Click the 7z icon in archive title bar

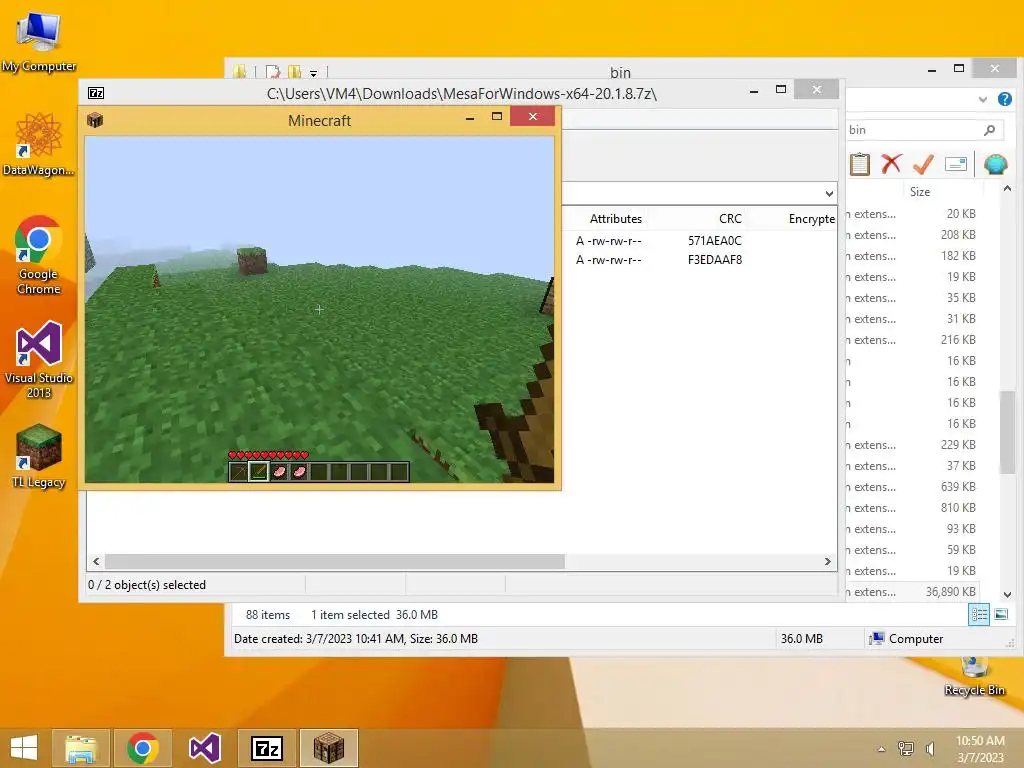coord(96,93)
